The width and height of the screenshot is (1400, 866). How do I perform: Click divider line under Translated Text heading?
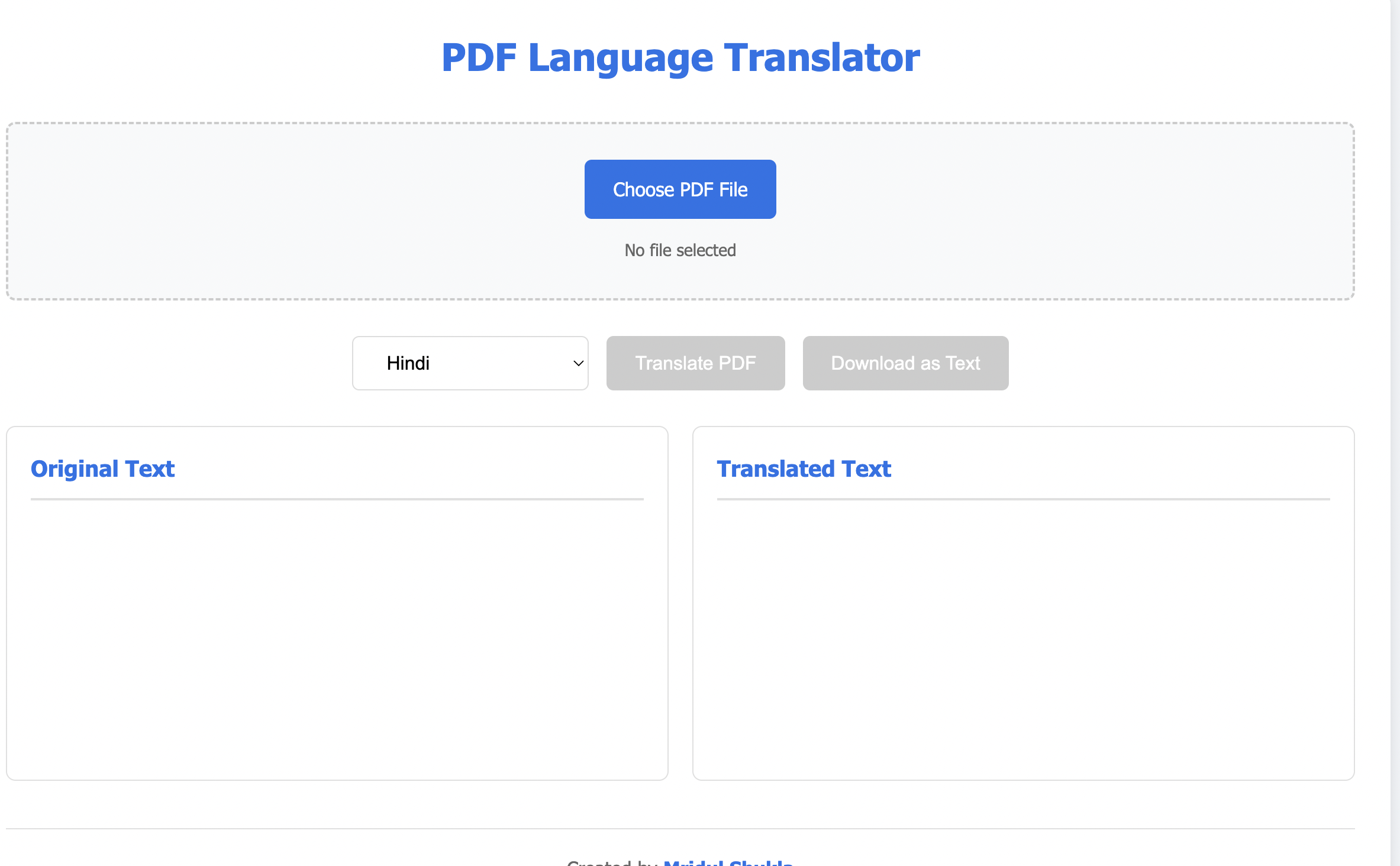[x=1023, y=499]
